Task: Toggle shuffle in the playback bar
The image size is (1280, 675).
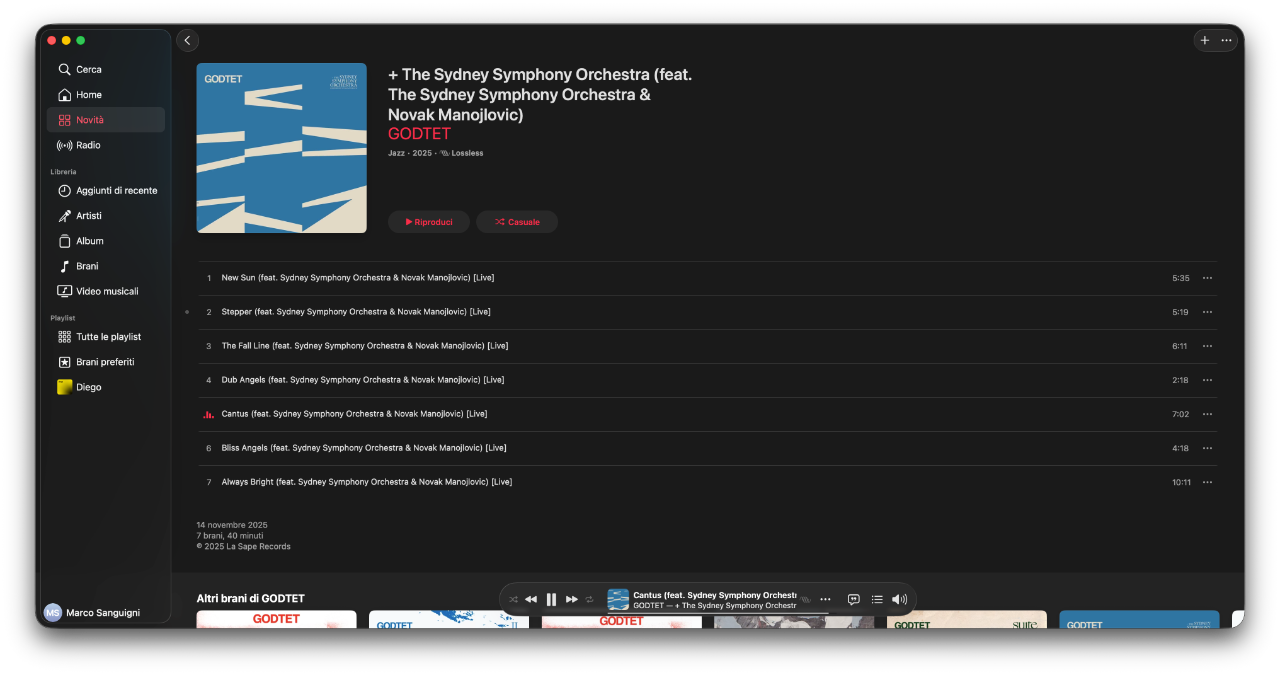Action: (x=514, y=599)
